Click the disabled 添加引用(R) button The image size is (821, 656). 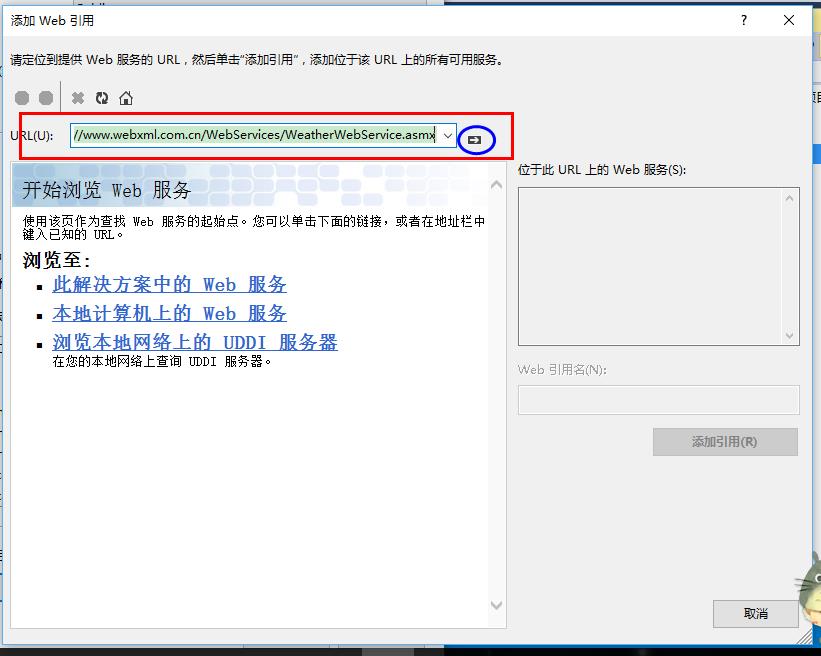click(725, 442)
